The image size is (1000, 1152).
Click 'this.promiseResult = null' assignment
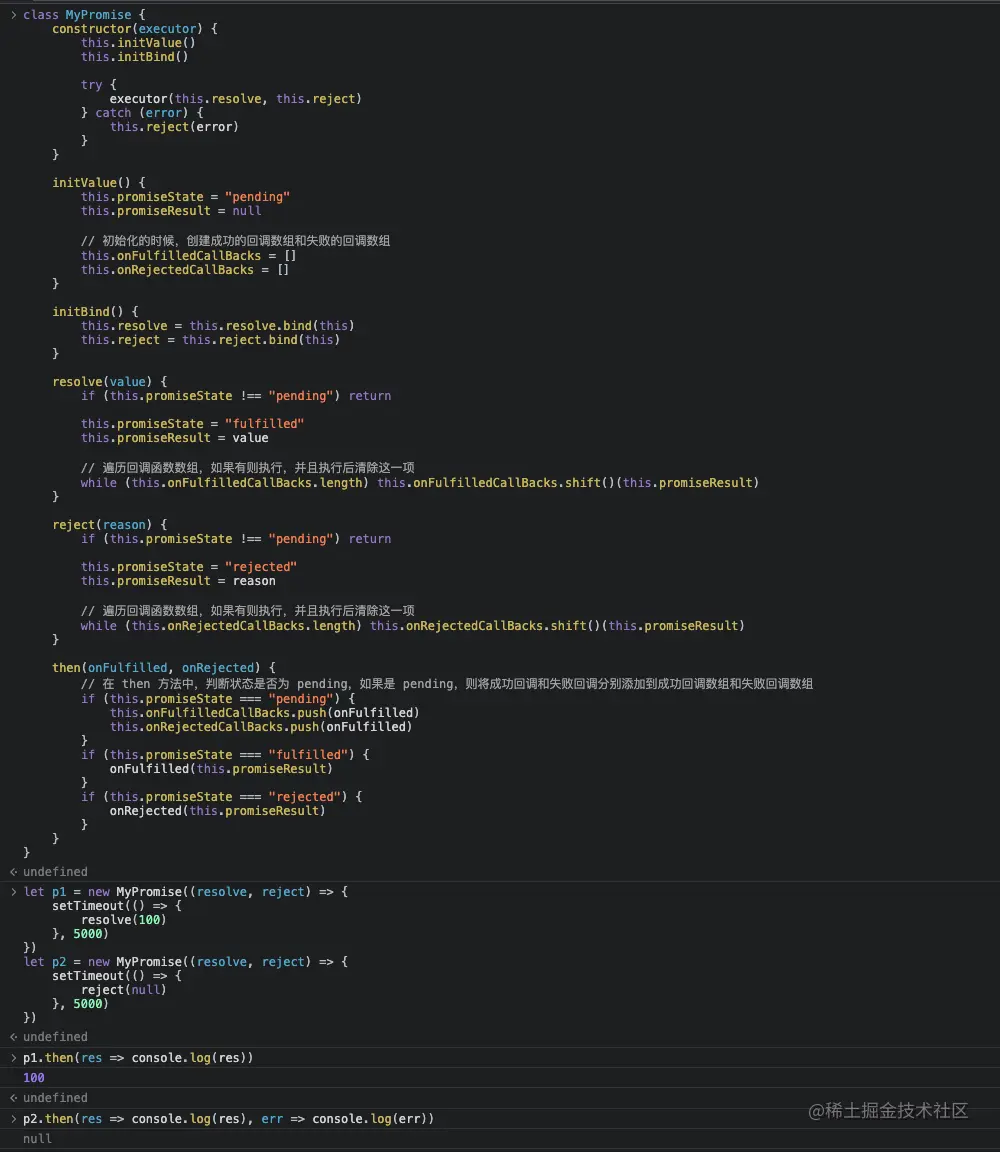[x=170, y=211]
